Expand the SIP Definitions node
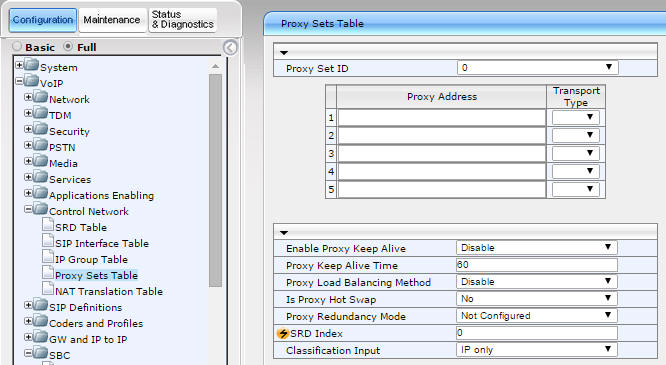 click(28, 305)
